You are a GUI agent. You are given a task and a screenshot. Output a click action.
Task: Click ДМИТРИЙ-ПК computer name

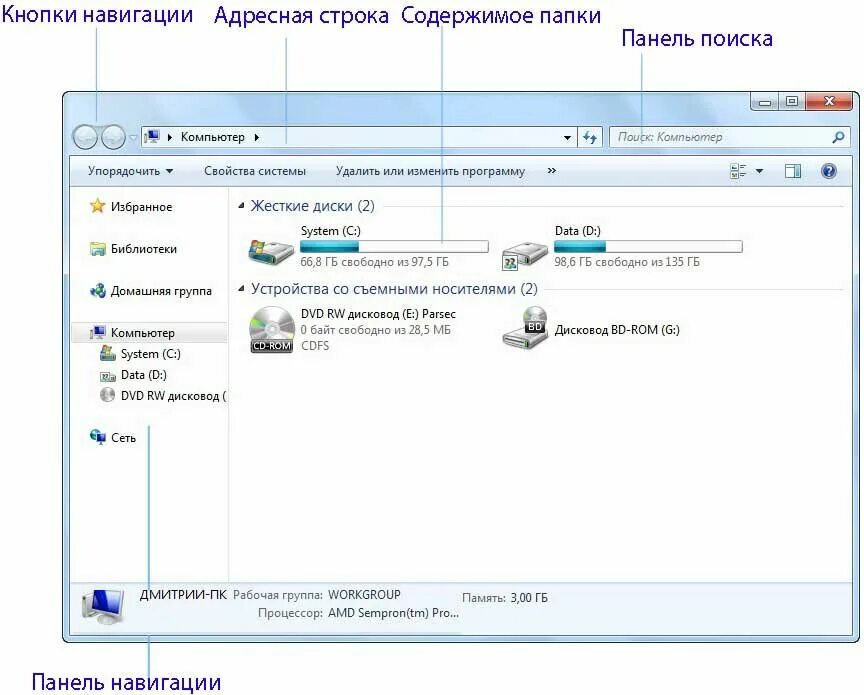pos(183,595)
